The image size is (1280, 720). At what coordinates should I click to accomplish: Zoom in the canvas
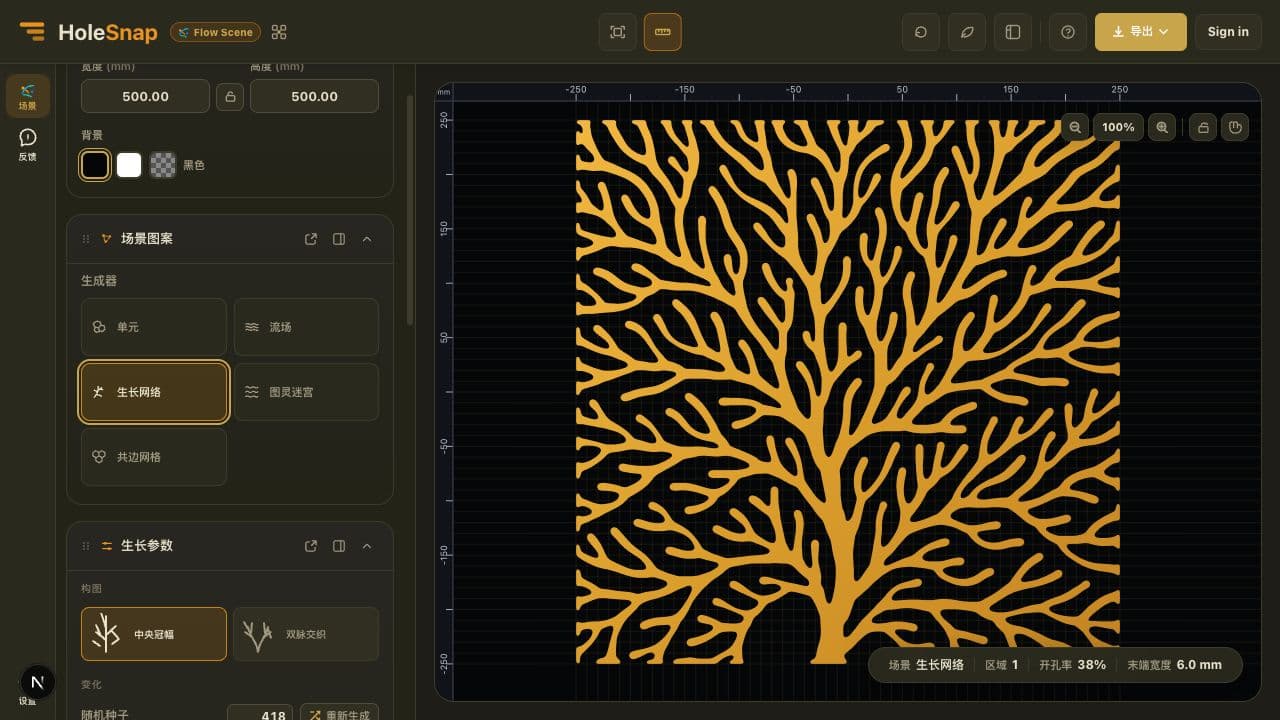click(1162, 127)
